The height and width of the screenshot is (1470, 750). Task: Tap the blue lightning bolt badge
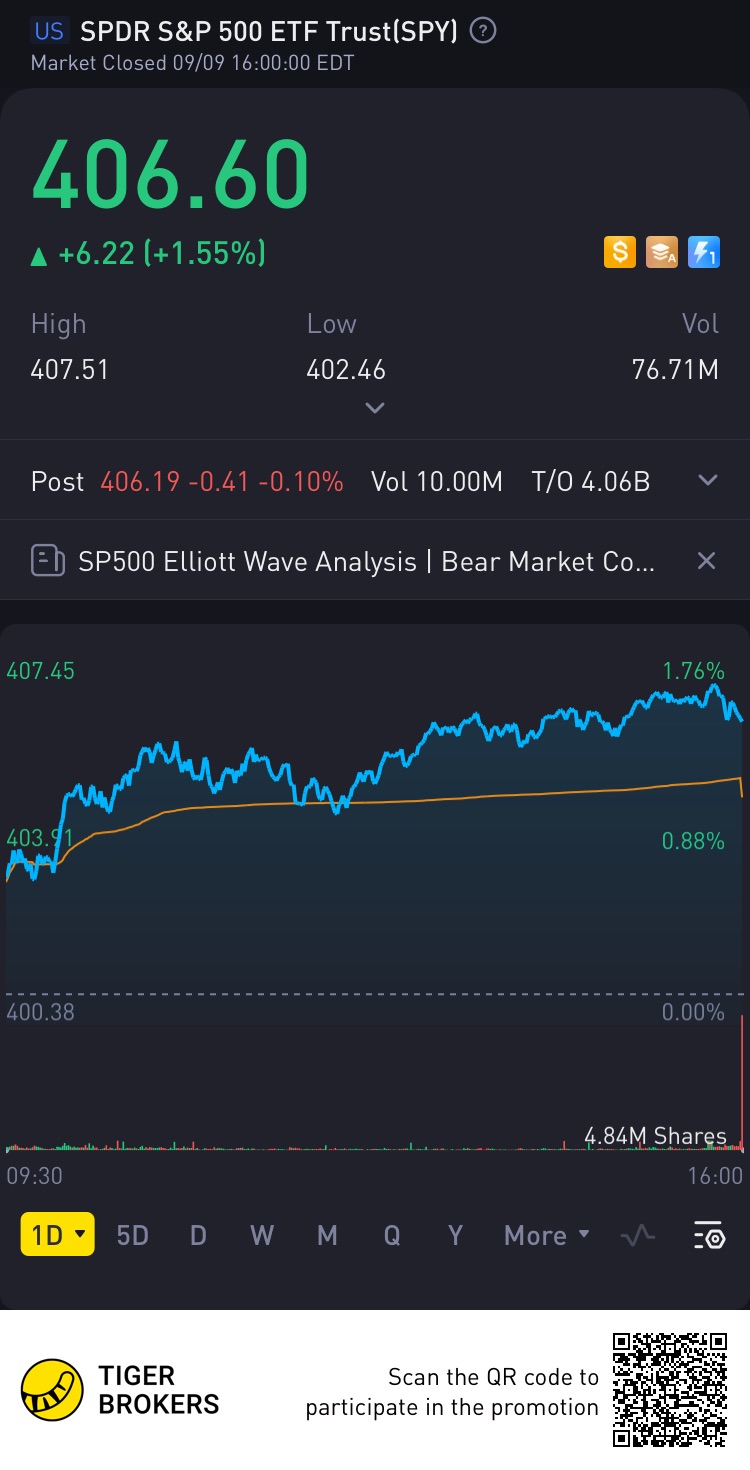704,252
